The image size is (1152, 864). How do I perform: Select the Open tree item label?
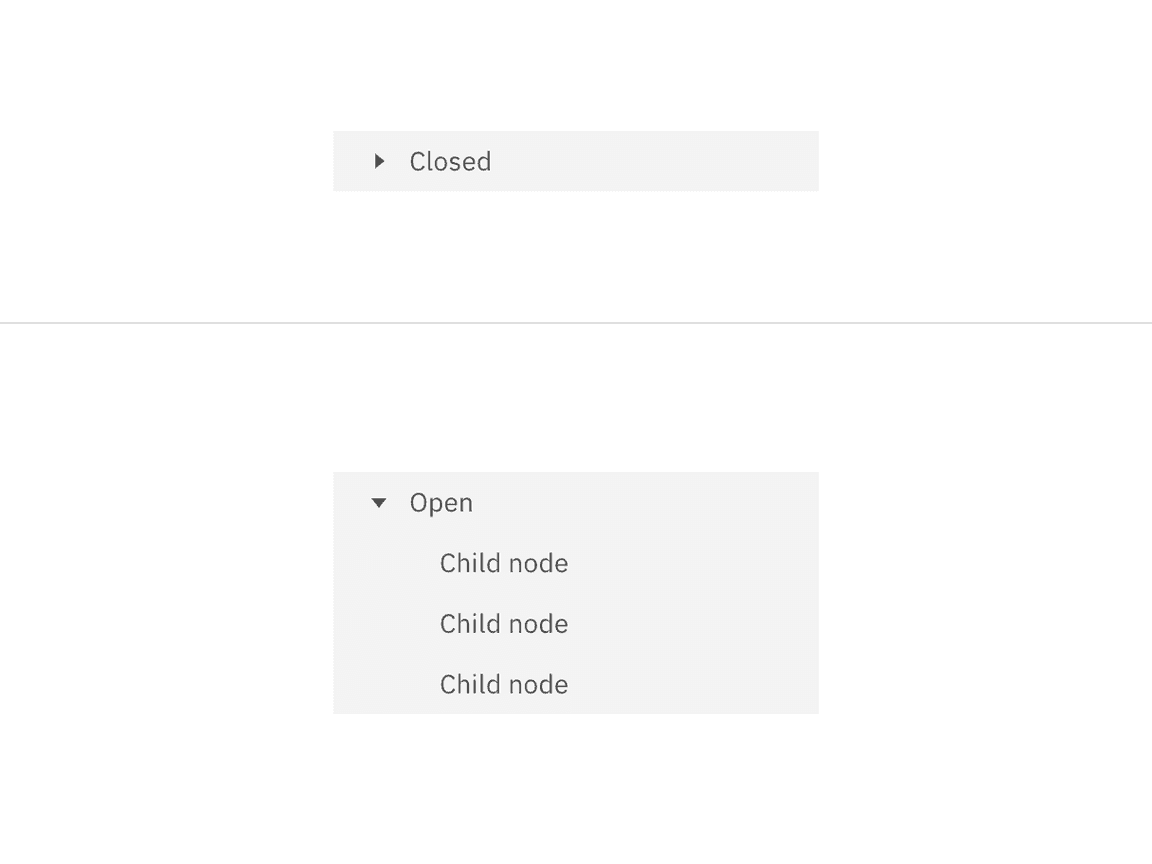[x=441, y=502]
